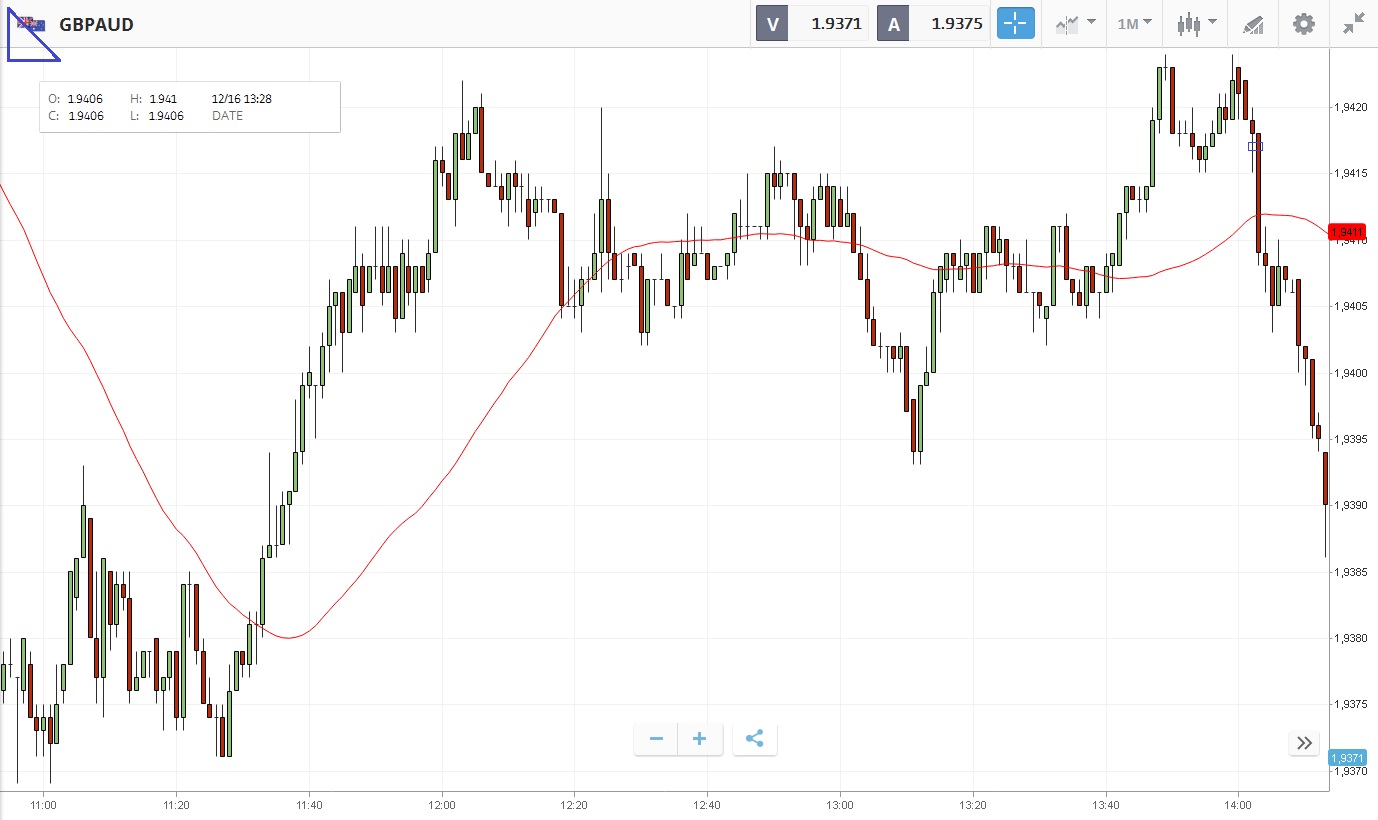1378x820 pixels.
Task: Zoom in using the plus button
Action: pyautogui.click(x=700, y=739)
